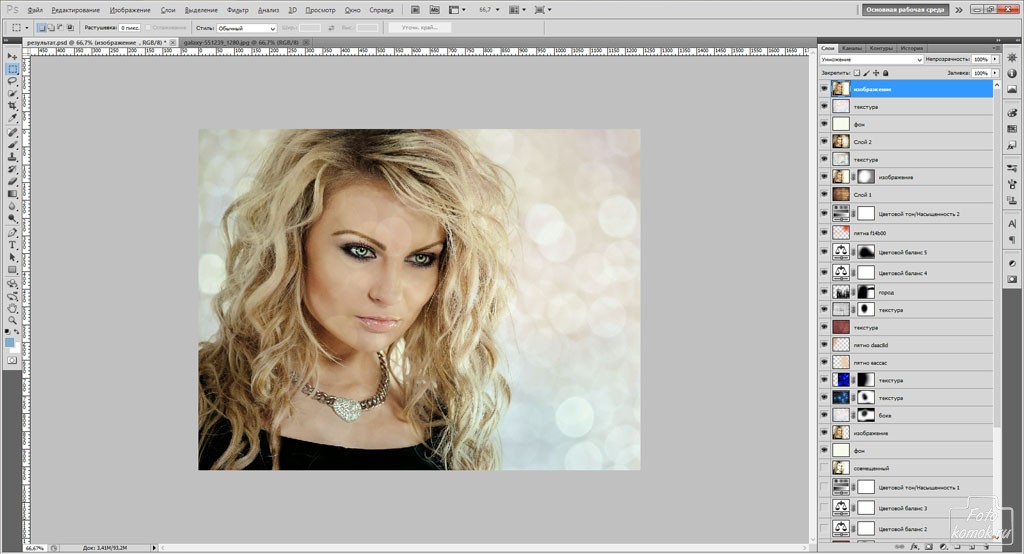
Task: Open the 'Стиль' dropdown in options bar
Action: point(246,28)
